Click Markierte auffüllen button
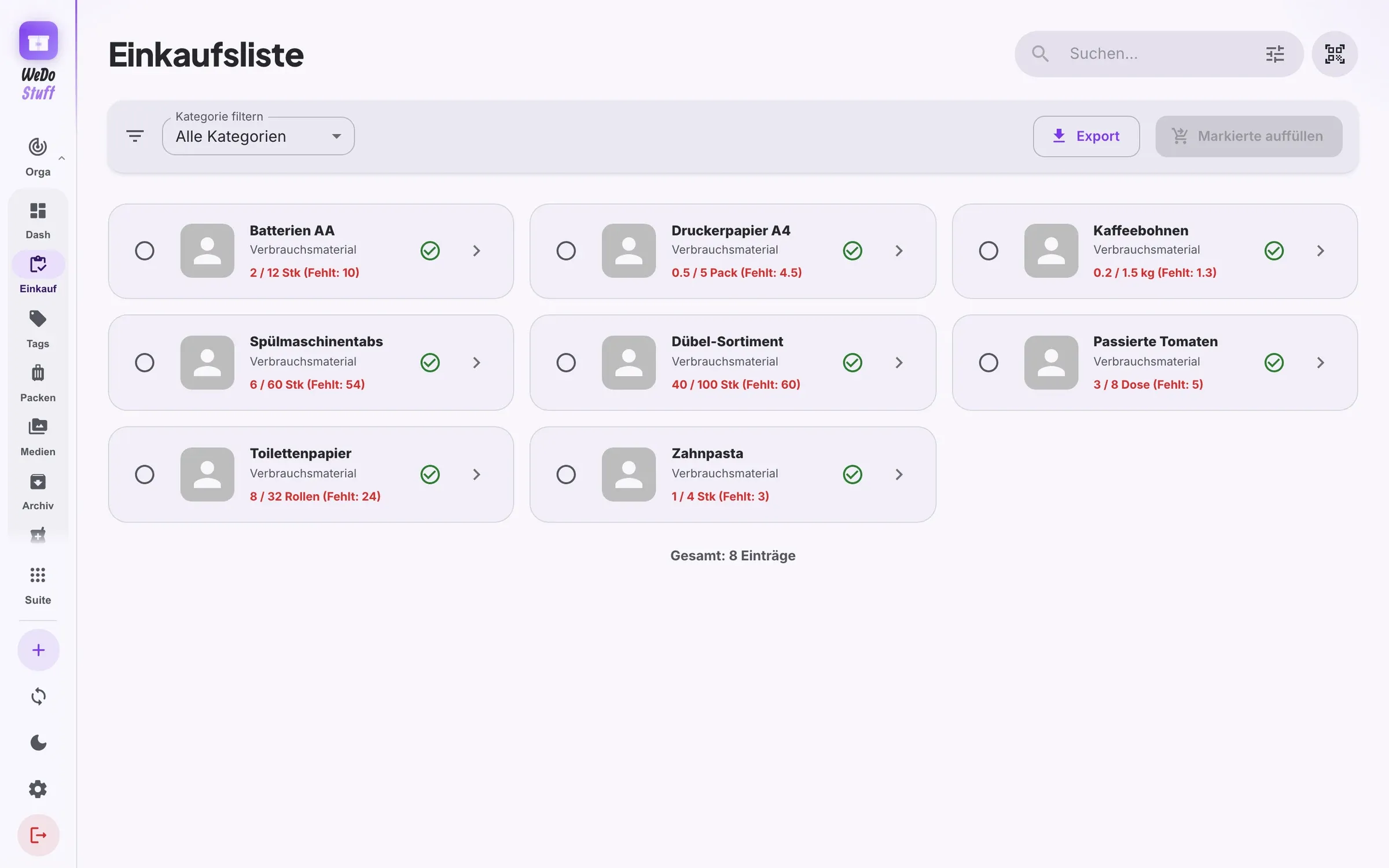Screen dimensions: 1389x868 click(x=1249, y=136)
